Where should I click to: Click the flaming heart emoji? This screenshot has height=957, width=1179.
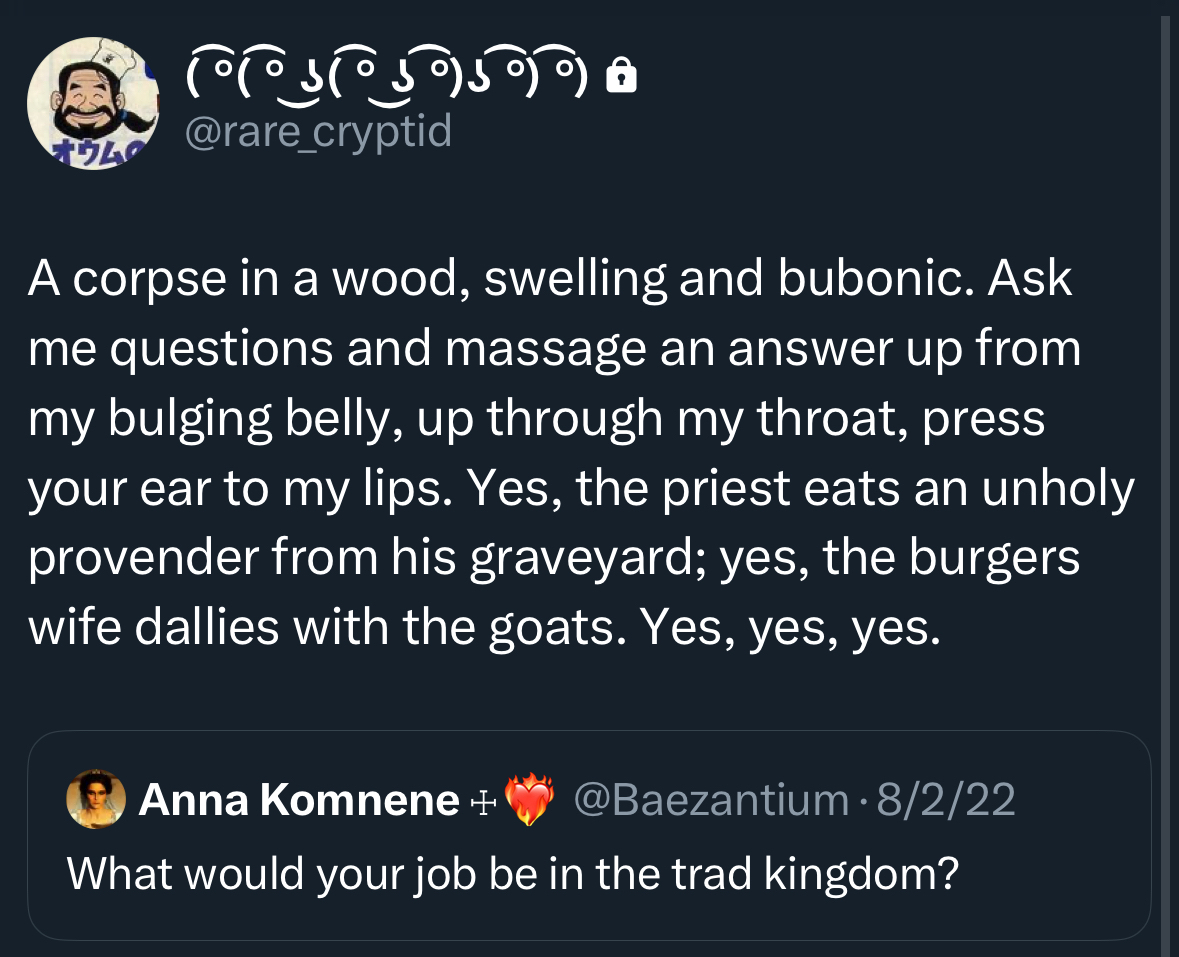pyautogui.click(x=529, y=802)
